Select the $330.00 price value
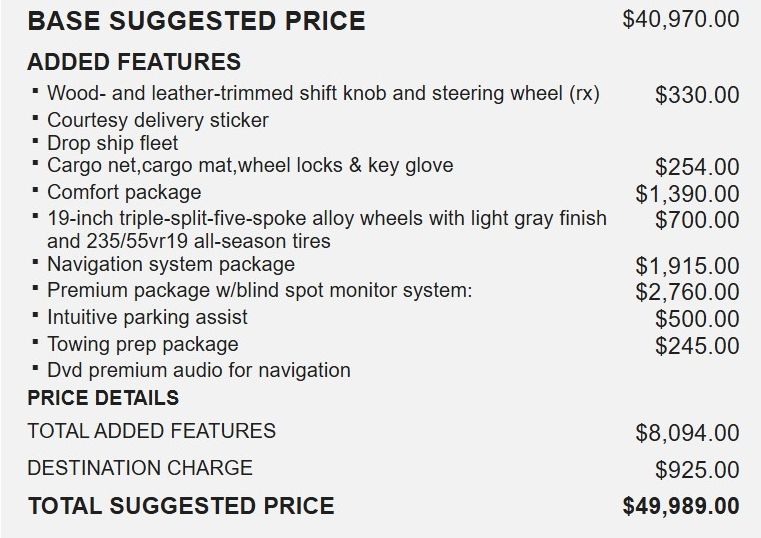Screen dimensions: 761x538 697,95
